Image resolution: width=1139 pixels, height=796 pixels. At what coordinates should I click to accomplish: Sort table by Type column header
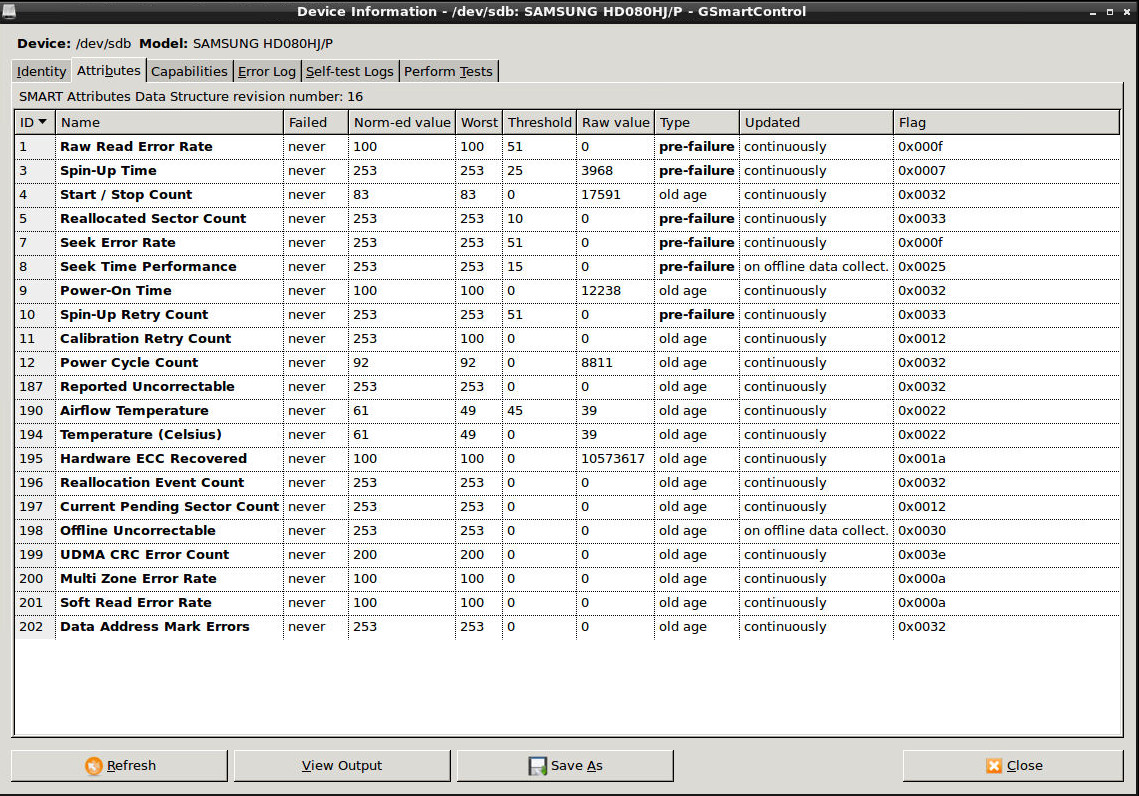point(696,122)
